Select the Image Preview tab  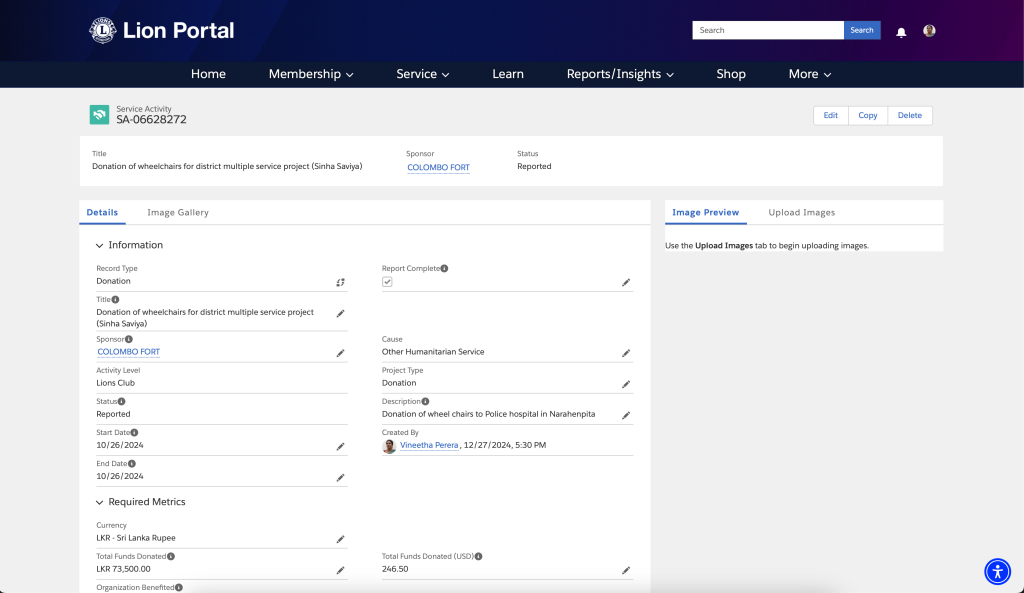coord(705,212)
